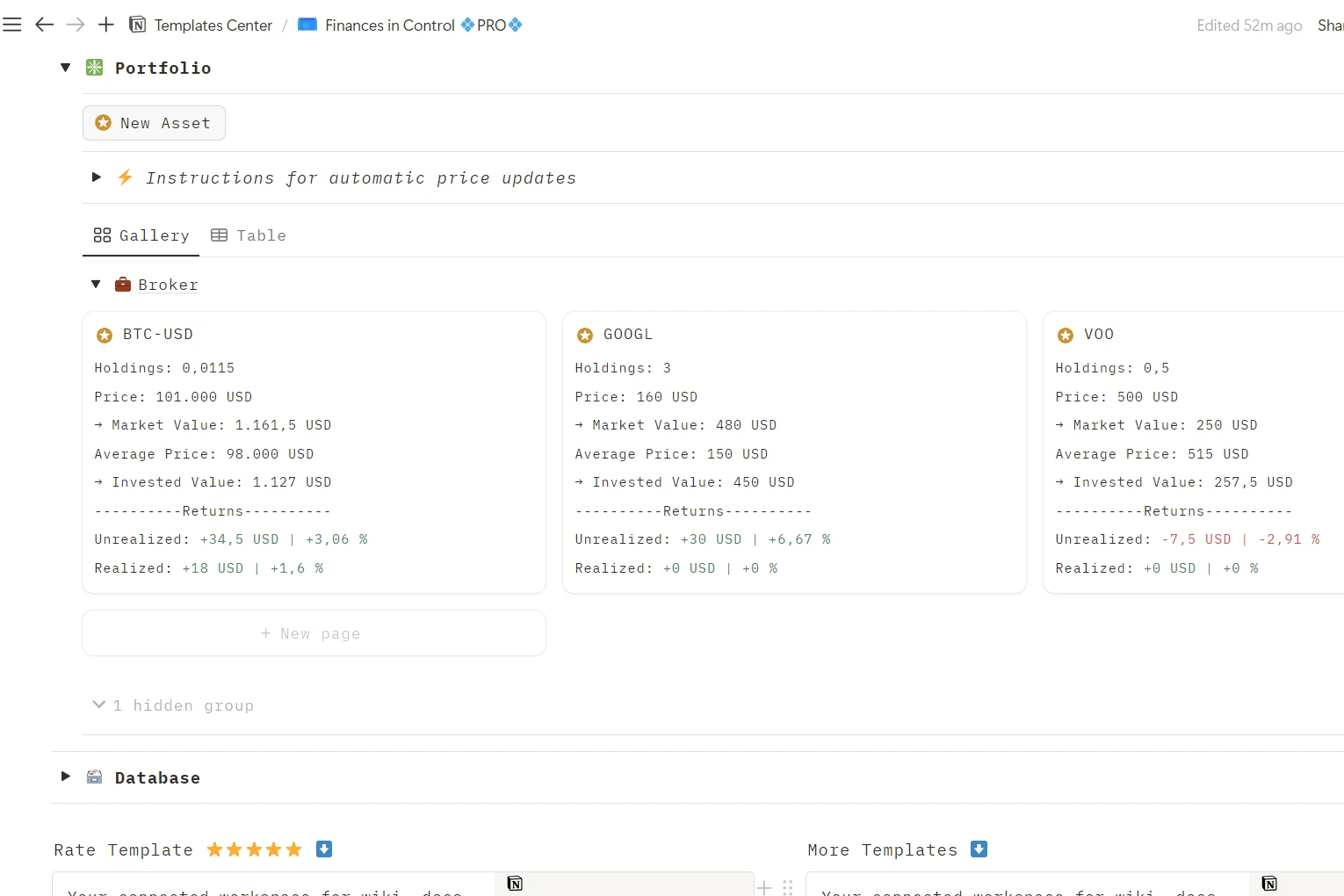Click the briefcase icon beside Broker

123,285
